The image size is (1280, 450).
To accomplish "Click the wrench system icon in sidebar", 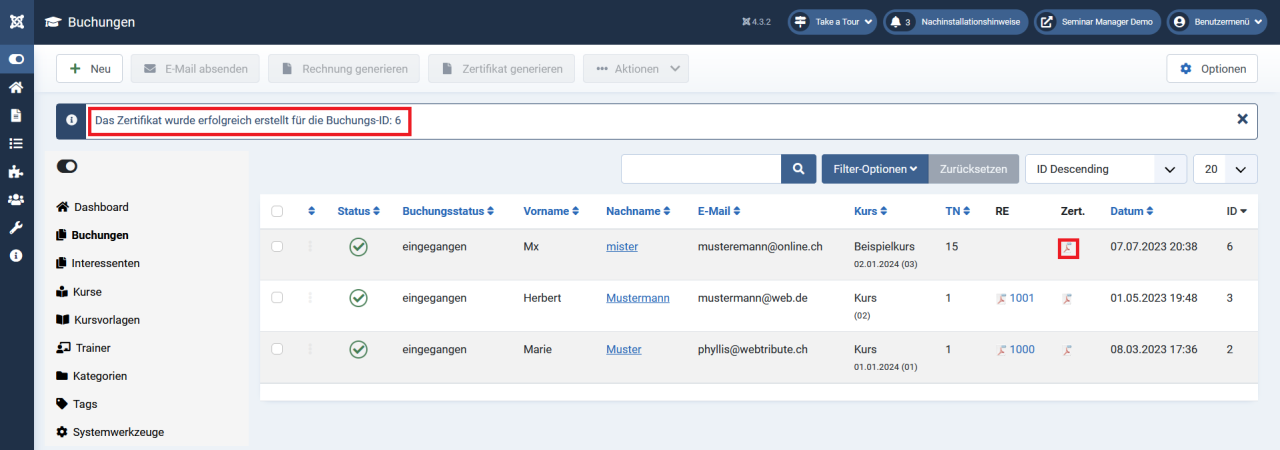I will tap(16, 227).
